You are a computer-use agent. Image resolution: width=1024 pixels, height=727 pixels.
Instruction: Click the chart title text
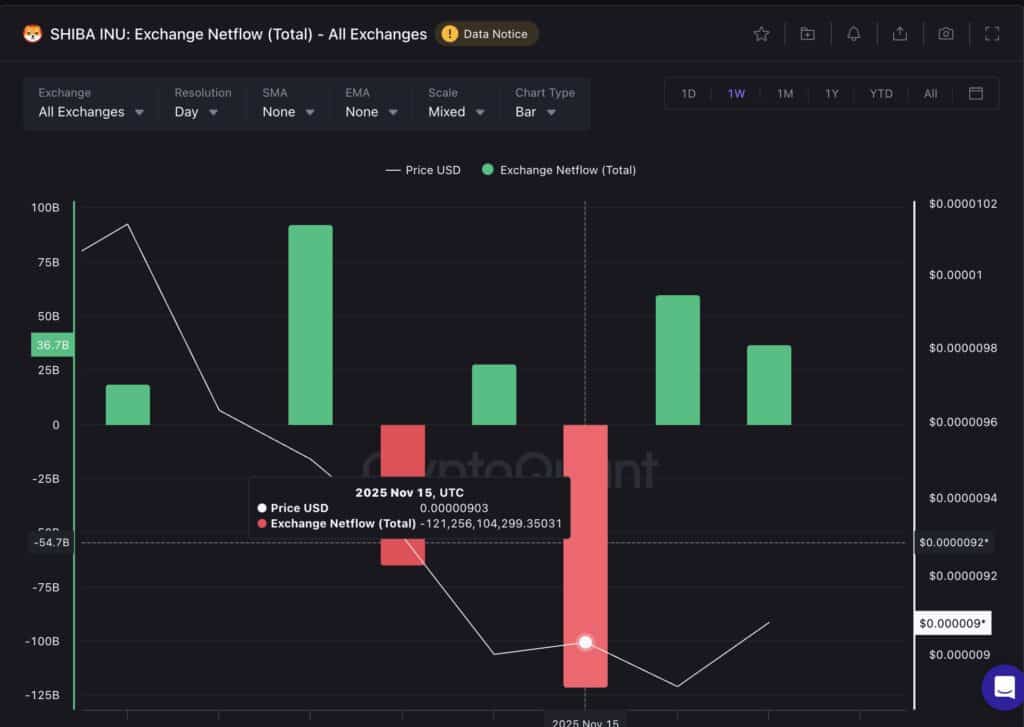coord(238,34)
